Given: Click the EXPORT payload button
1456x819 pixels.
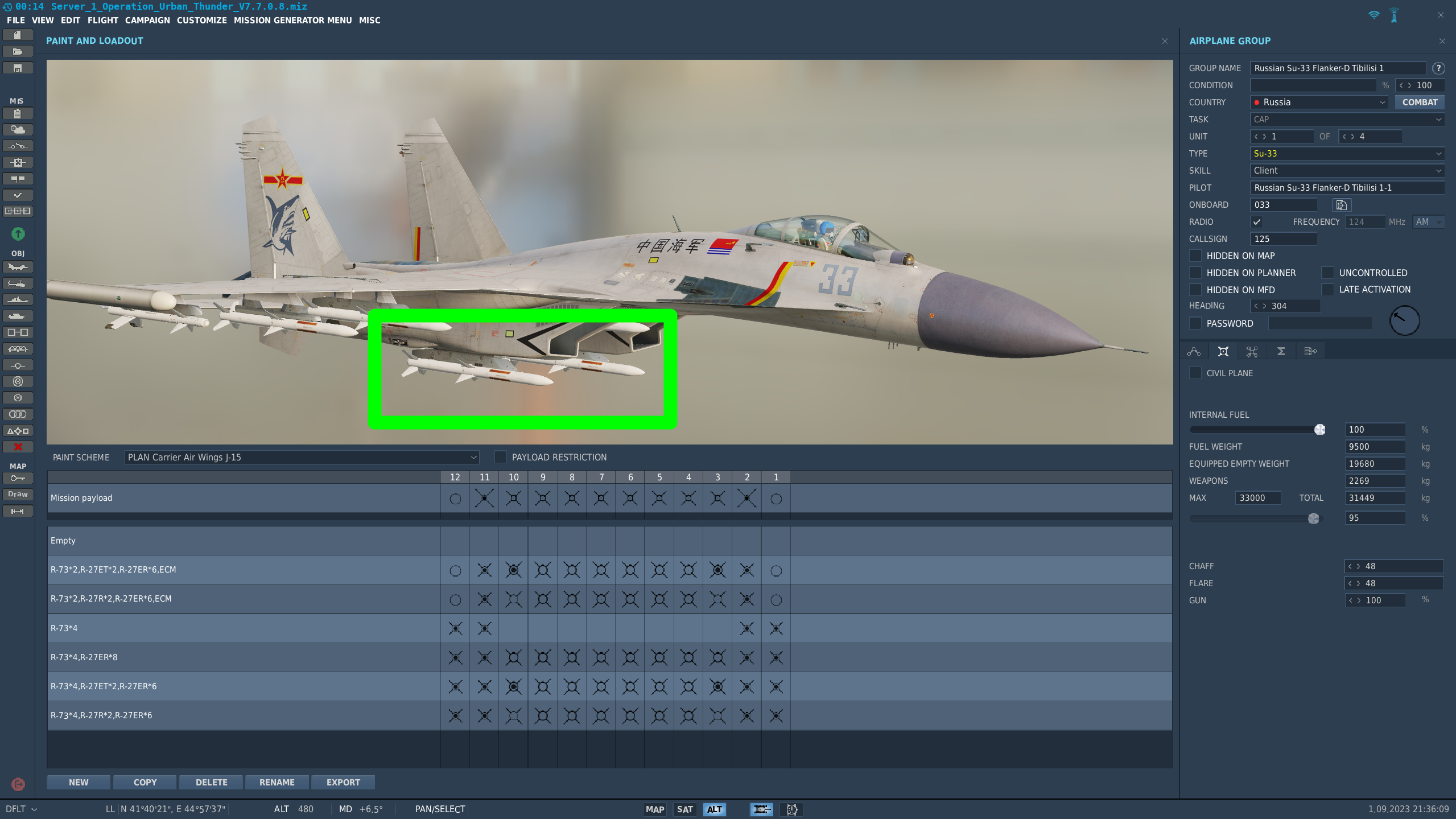Looking at the screenshot, I should pyautogui.click(x=343, y=782).
